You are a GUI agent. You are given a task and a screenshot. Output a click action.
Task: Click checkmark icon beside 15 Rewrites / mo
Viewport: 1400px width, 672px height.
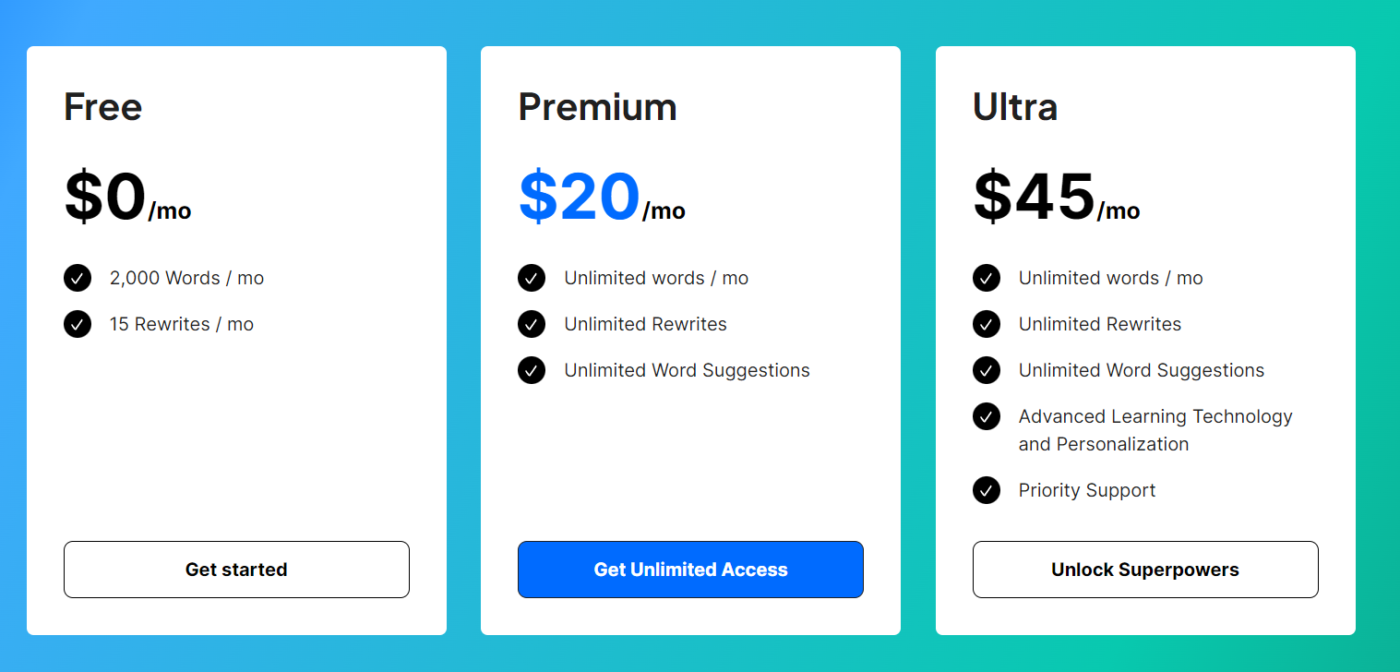pyautogui.click(x=77, y=324)
